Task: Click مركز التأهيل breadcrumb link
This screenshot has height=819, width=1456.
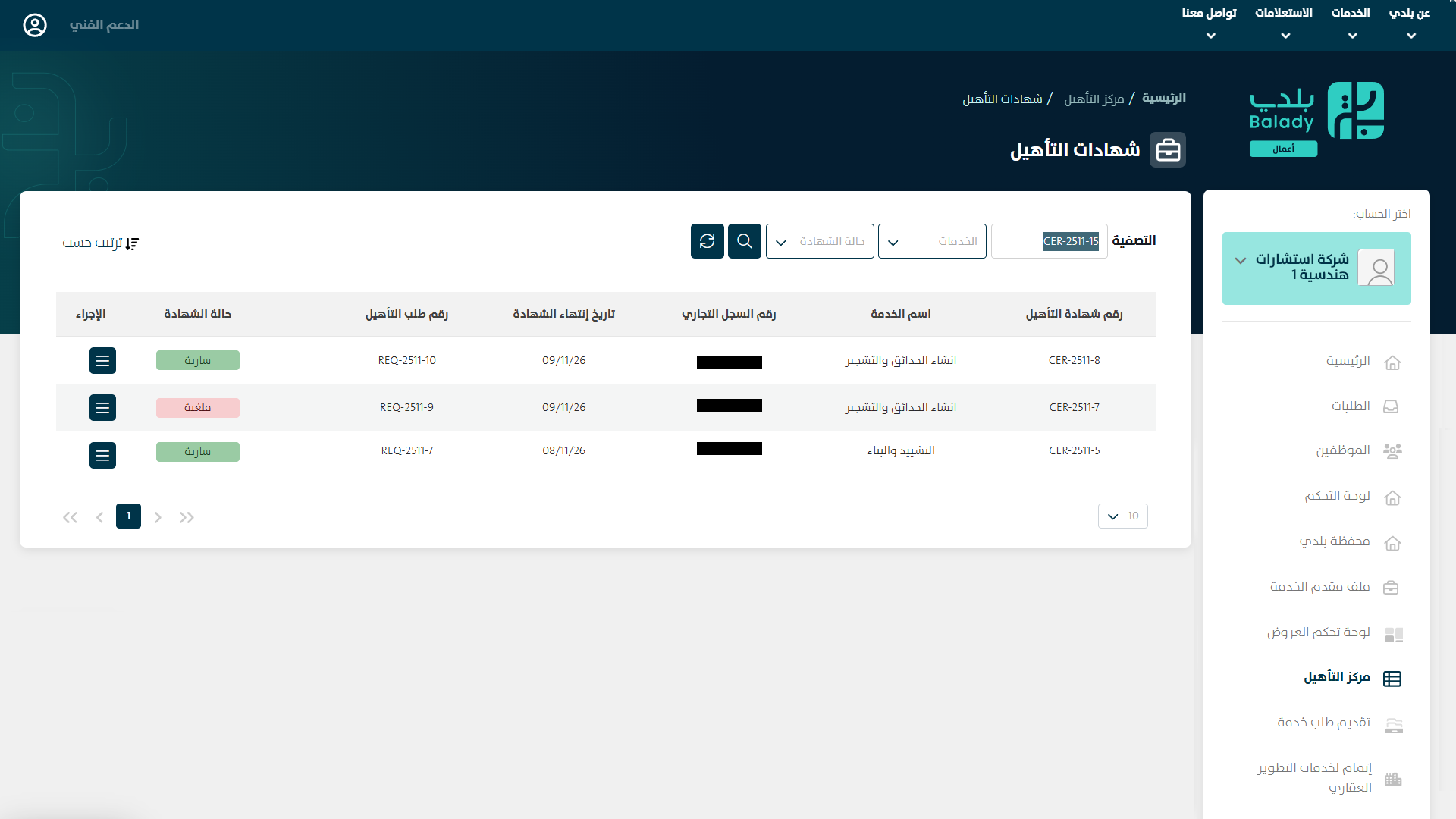Action: coord(1094,99)
